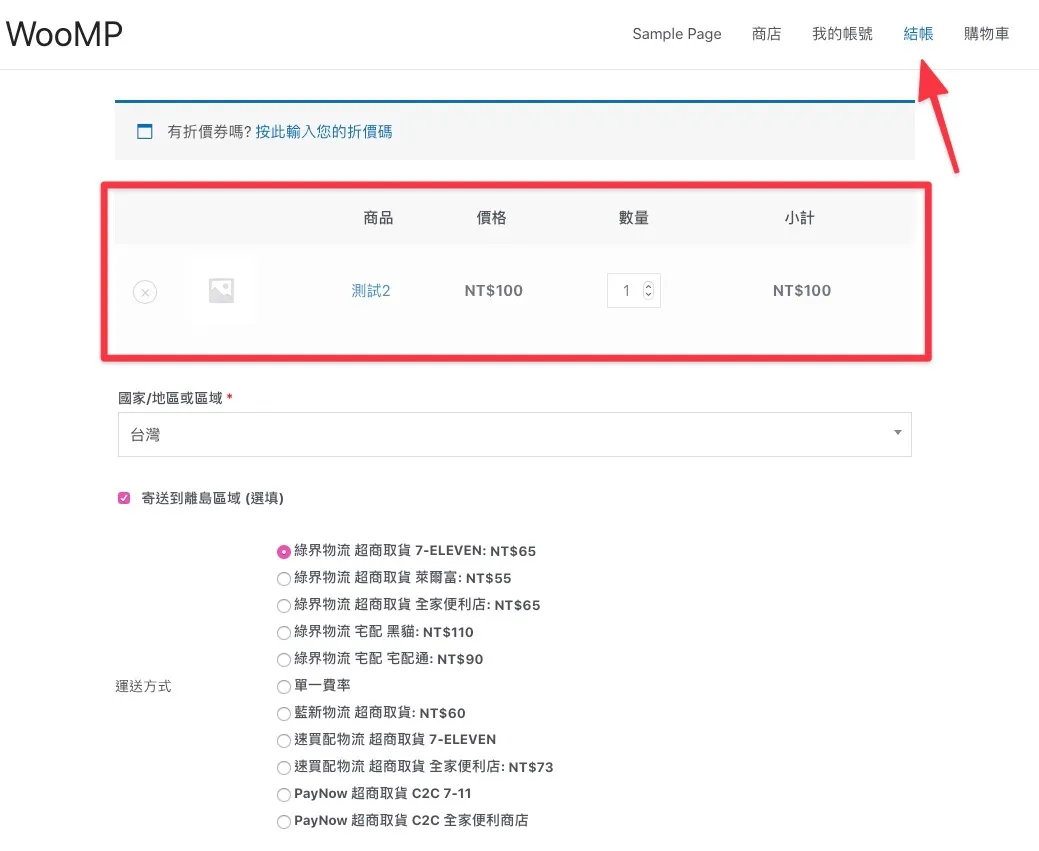Select 綠界物流 宅配 黑貓 delivery option
This screenshot has width=1039, height=851.
click(x=283, y=631)
